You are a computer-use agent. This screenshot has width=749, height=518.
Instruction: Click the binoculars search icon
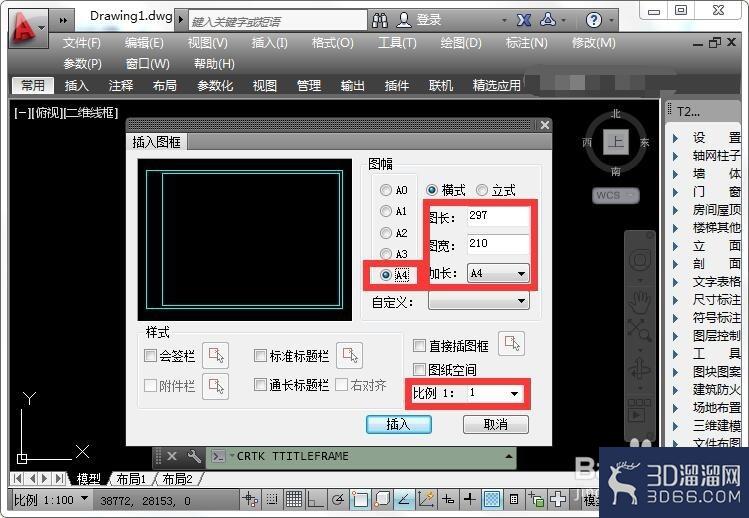click(380, 20)
